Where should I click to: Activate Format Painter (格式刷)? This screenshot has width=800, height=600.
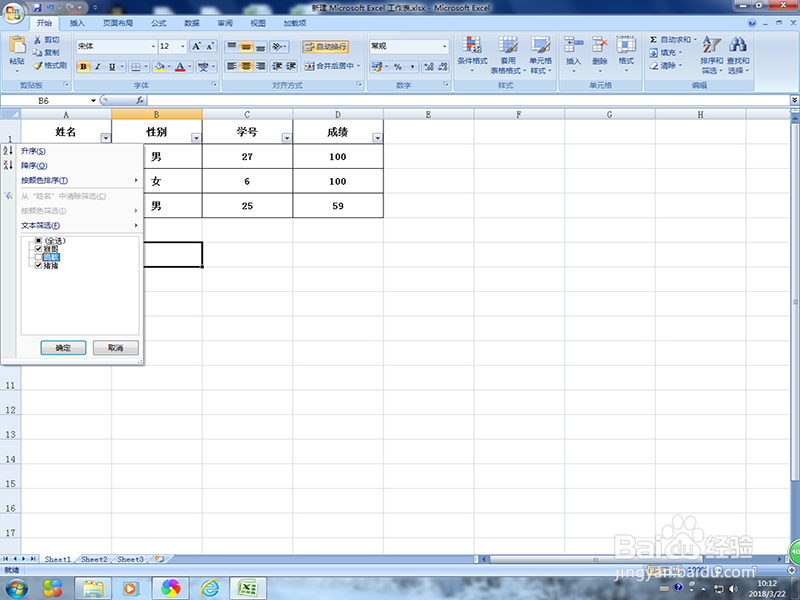(x=49, y=65)
